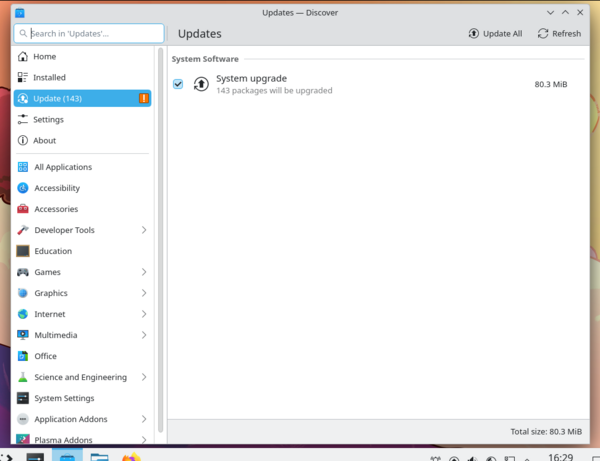This screenshot has width=600, height=461.
Task: Open Installed apps icon in sidebar
Action: pos(23,77)
